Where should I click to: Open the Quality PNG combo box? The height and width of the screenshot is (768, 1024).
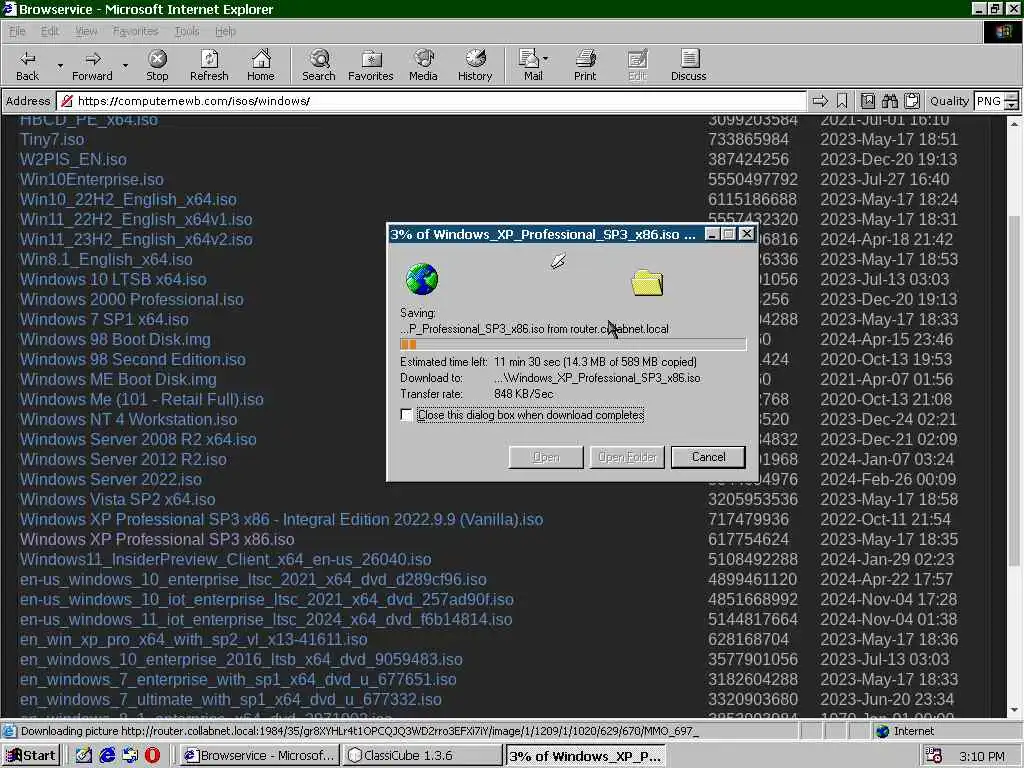(996, 101)
